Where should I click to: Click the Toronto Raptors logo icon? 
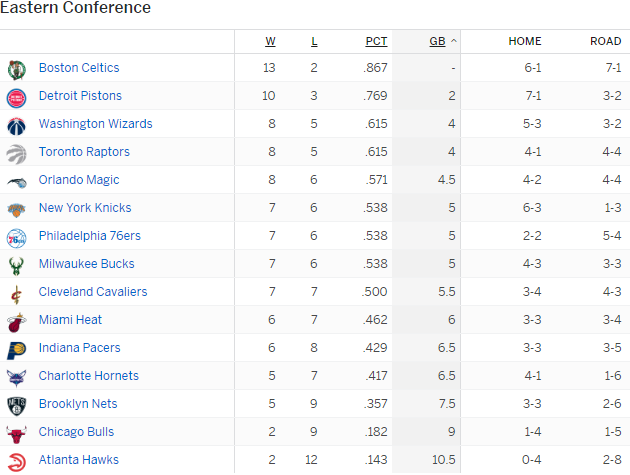point(16,153)
